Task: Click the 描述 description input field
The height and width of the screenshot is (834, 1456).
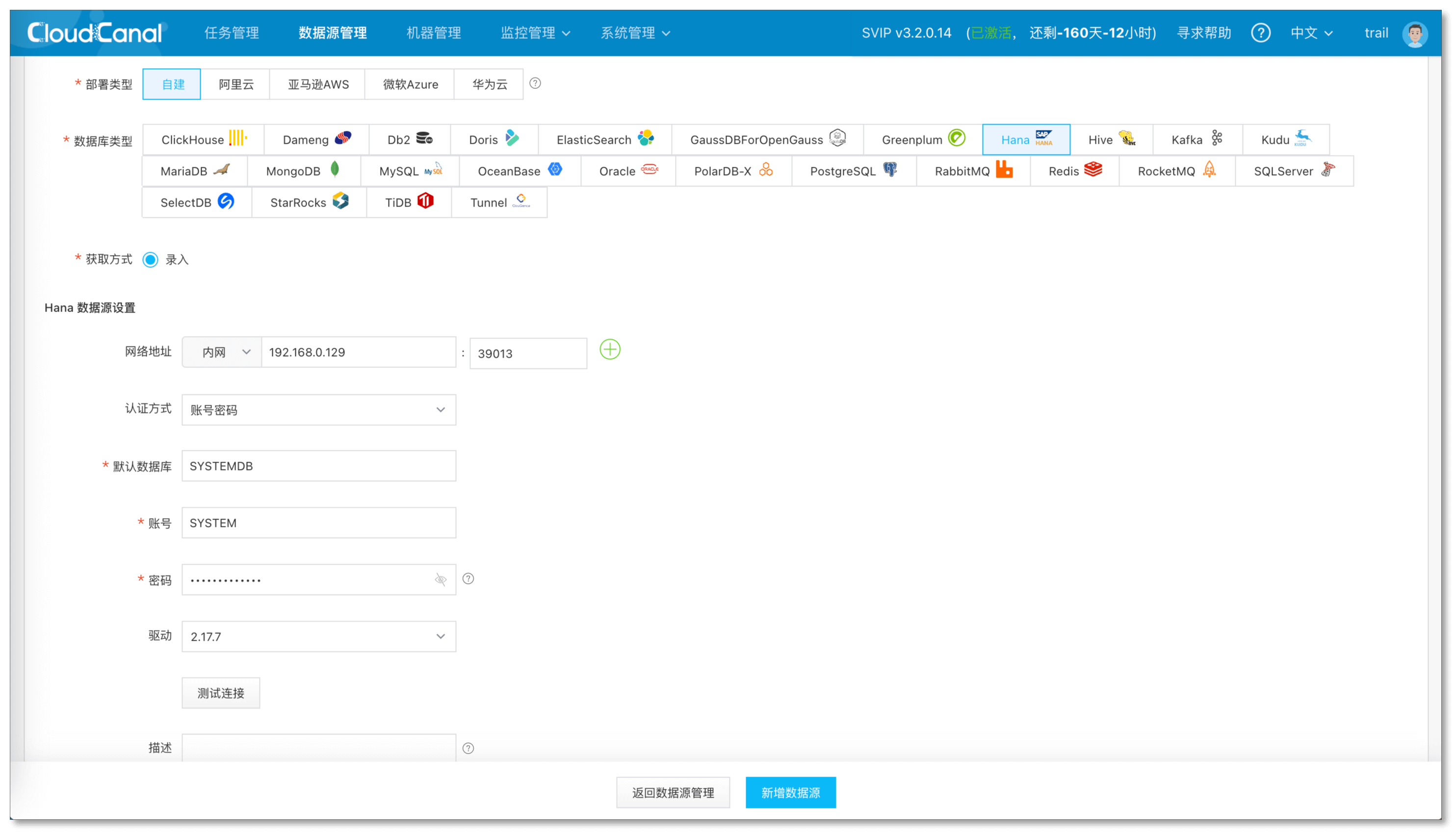Action: click(x=319, y=747)
